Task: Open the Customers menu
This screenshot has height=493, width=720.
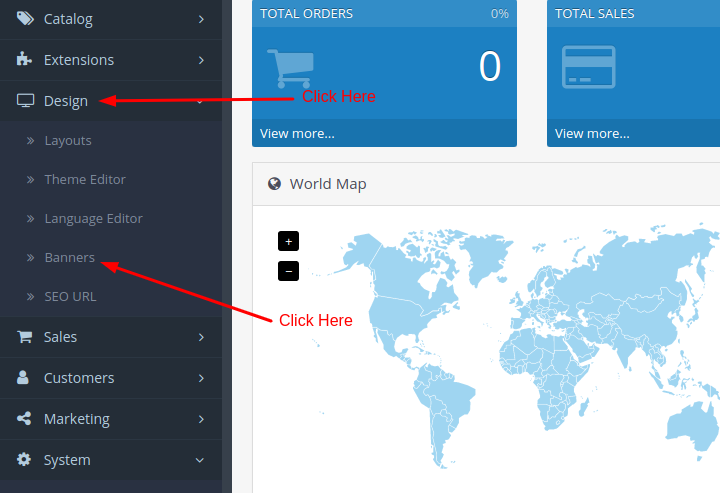Action: click(111, 378)
